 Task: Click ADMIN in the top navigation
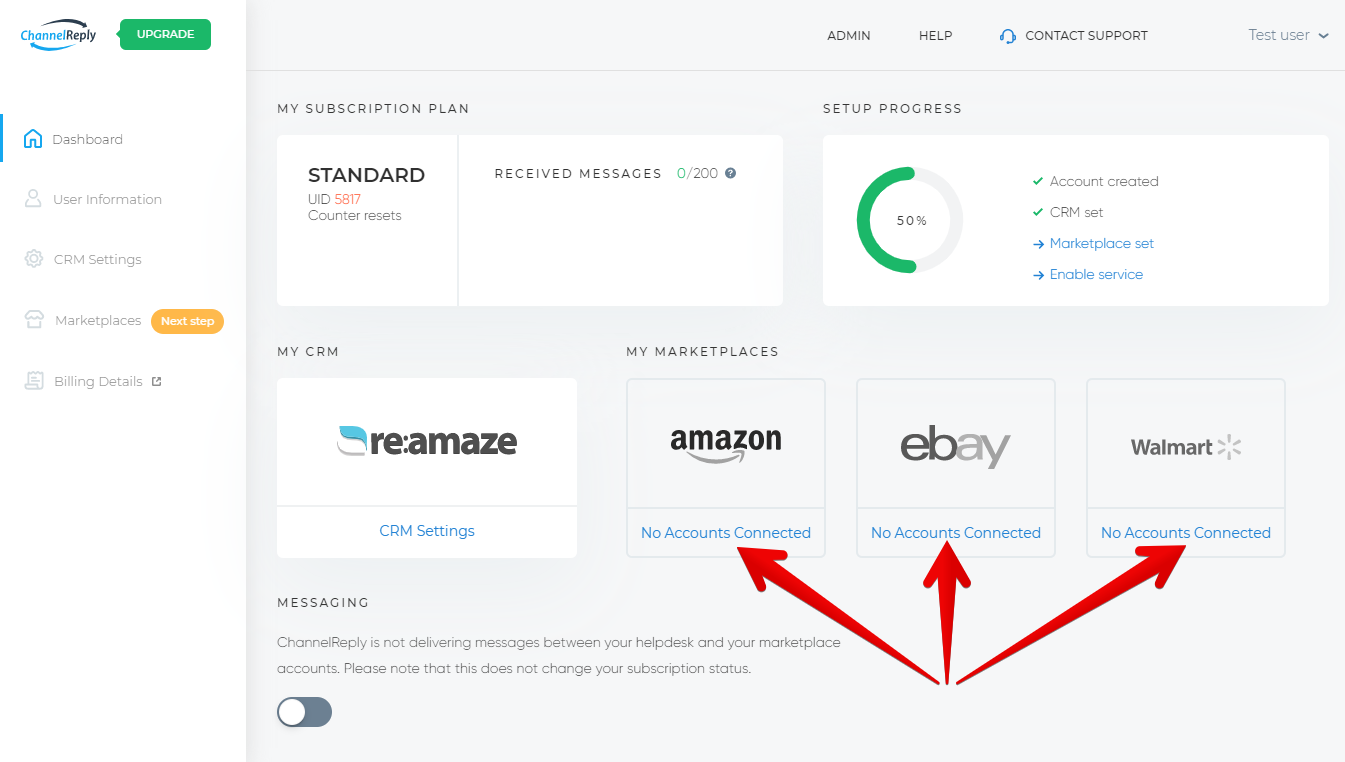point(849,36)
